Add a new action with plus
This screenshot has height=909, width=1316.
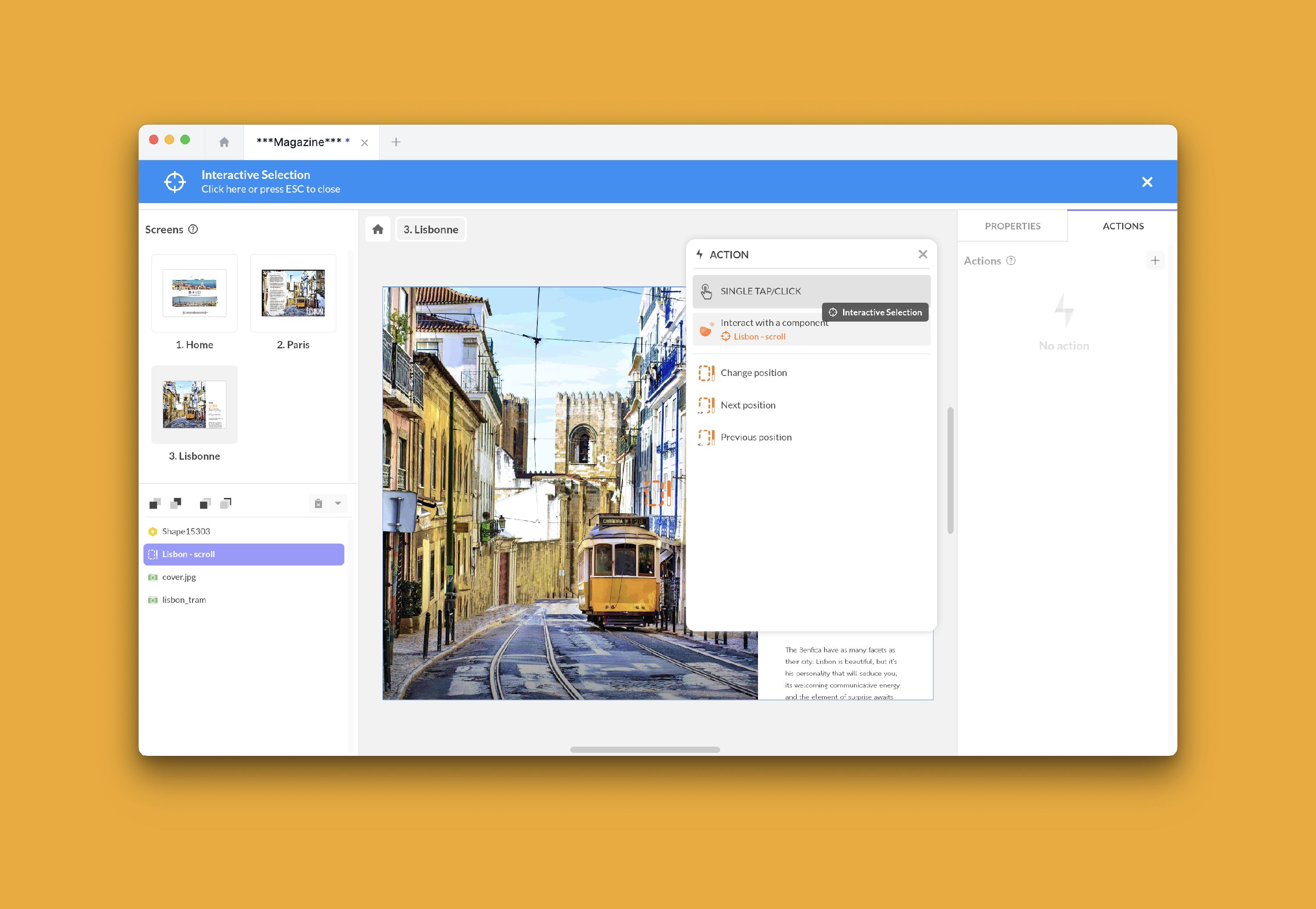[x=1155, y=261]
